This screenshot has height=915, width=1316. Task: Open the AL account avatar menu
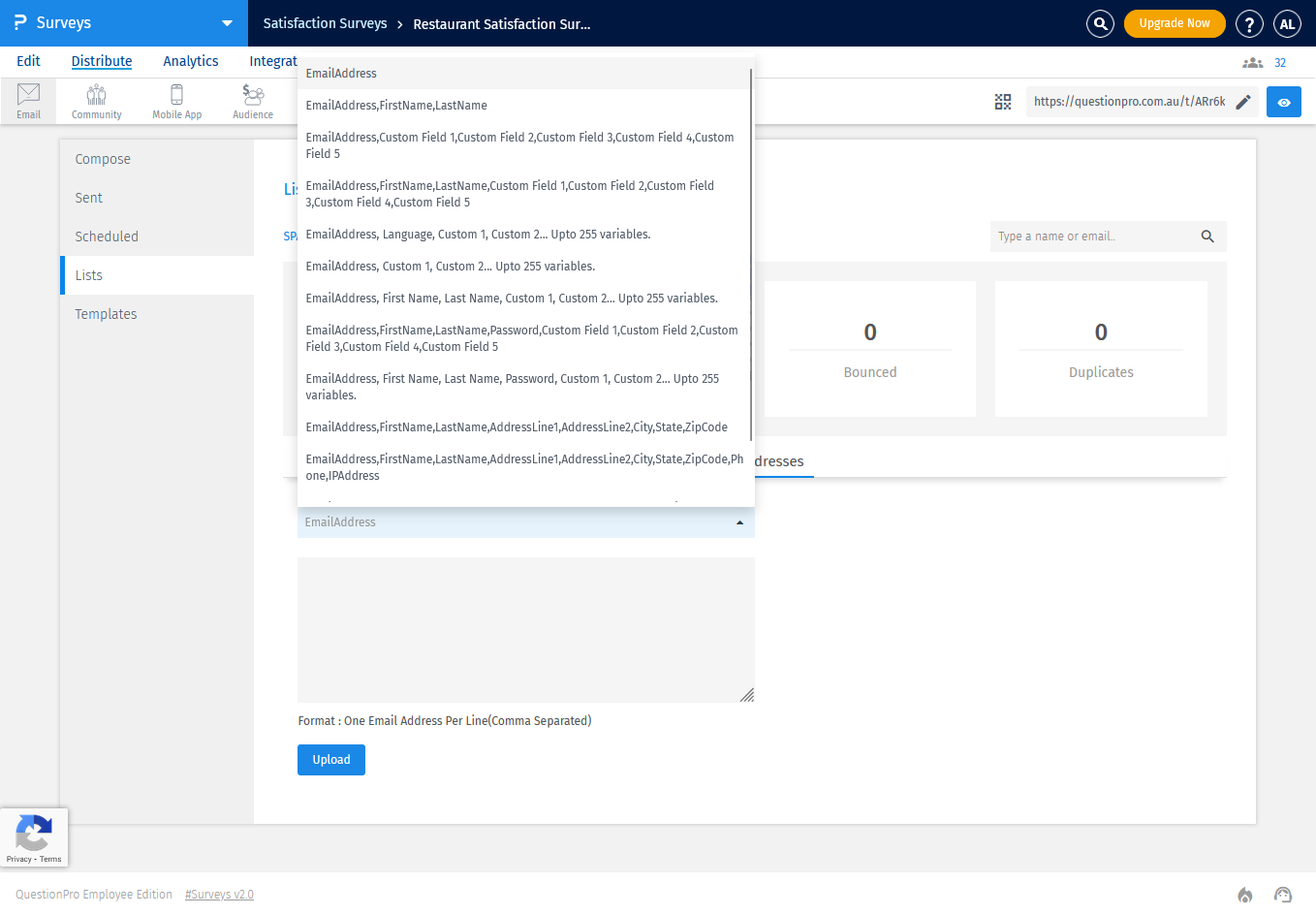1287,23
